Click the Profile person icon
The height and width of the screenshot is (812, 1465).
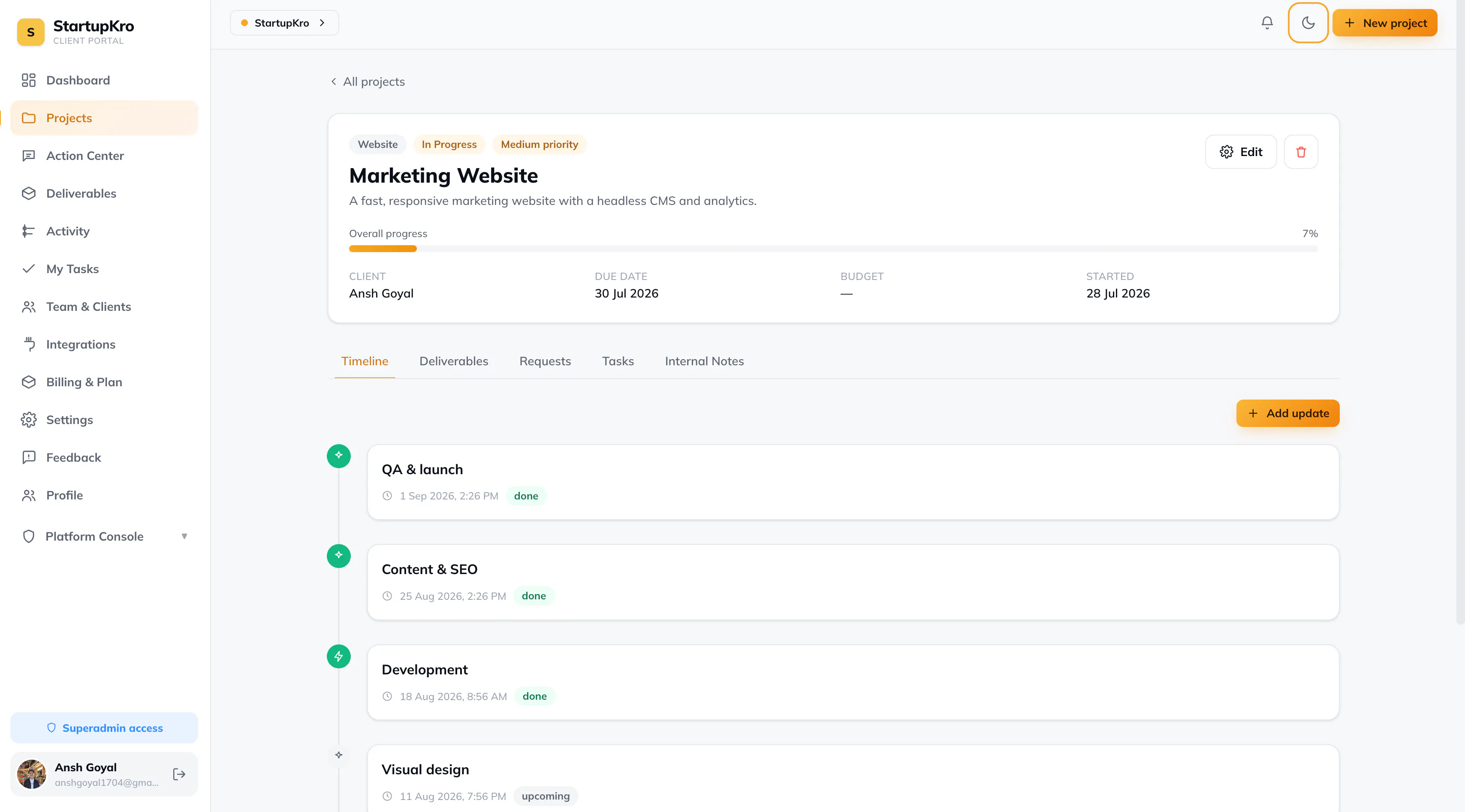coord(28,495)
